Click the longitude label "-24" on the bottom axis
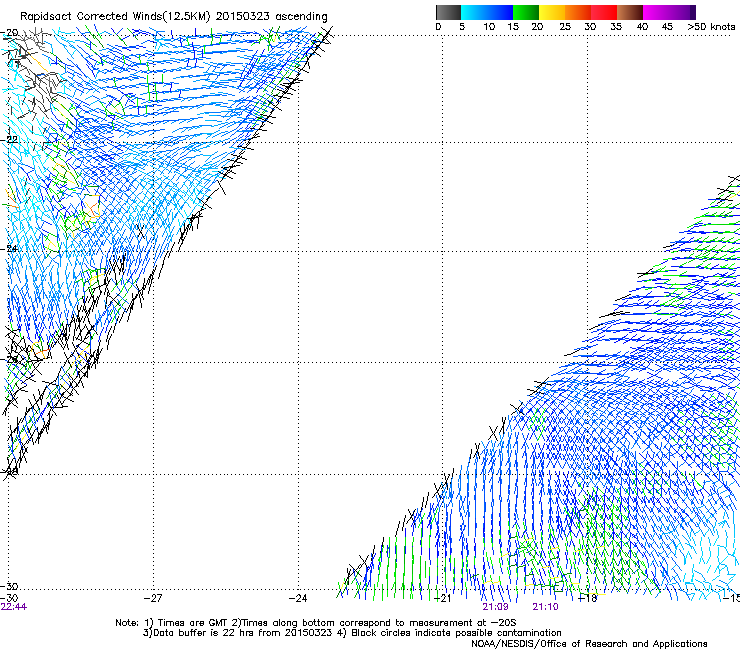 coord(298,598)
